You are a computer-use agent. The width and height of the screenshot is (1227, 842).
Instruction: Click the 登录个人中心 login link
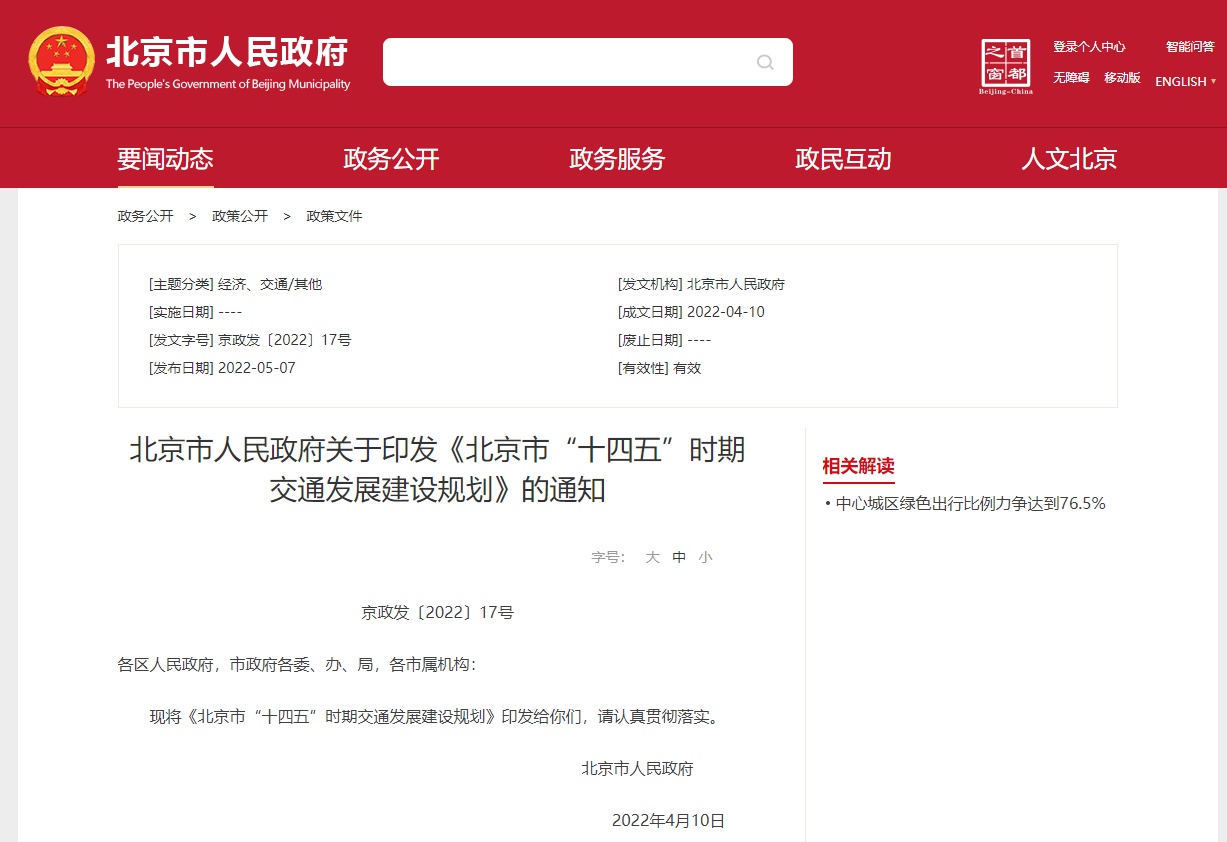[1089, 47]
